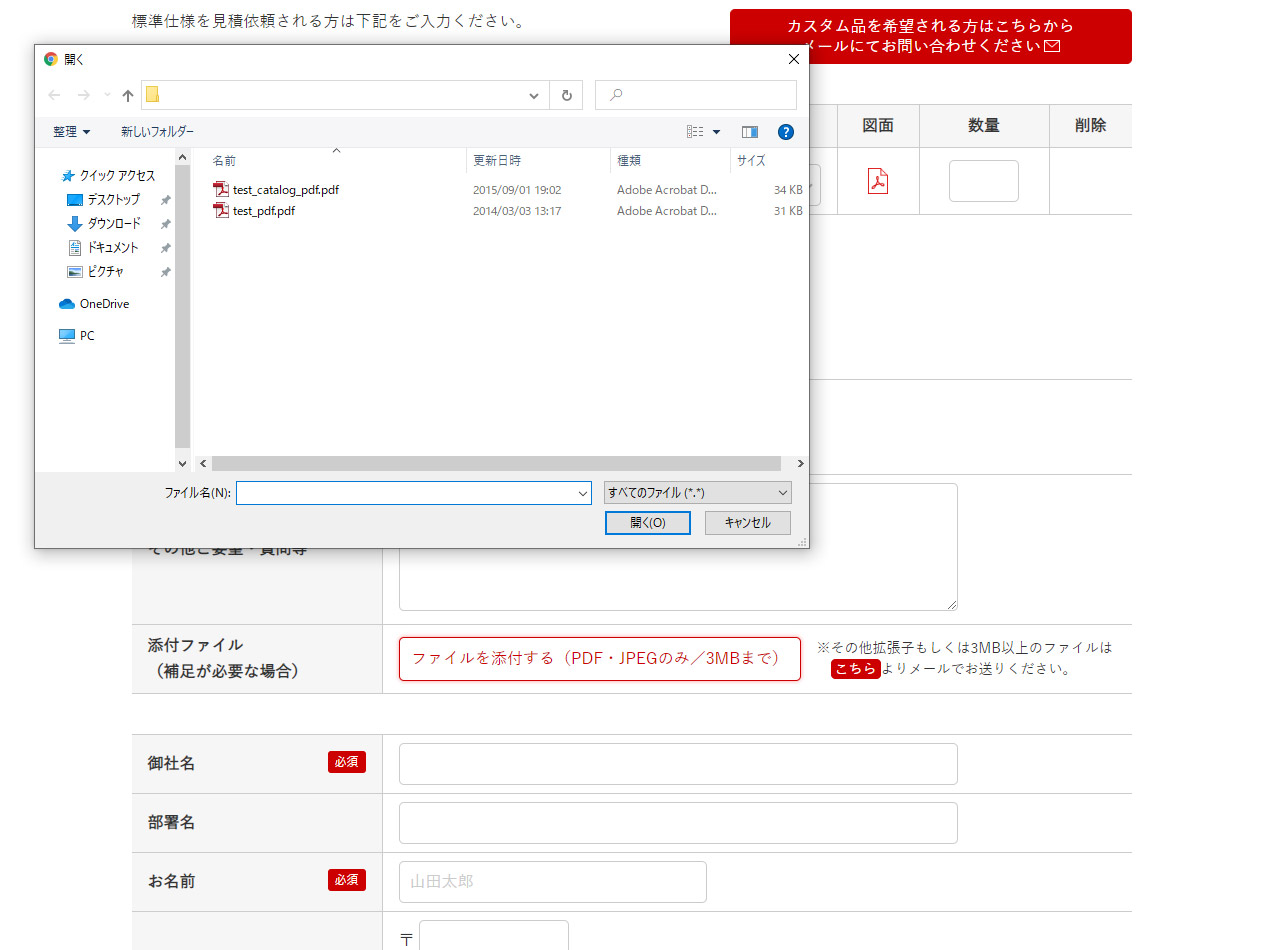This screenshot has width=1263, height=950.
Task: Click PDF icon of test_catalog_pdf.pdf
Action: 222,189
